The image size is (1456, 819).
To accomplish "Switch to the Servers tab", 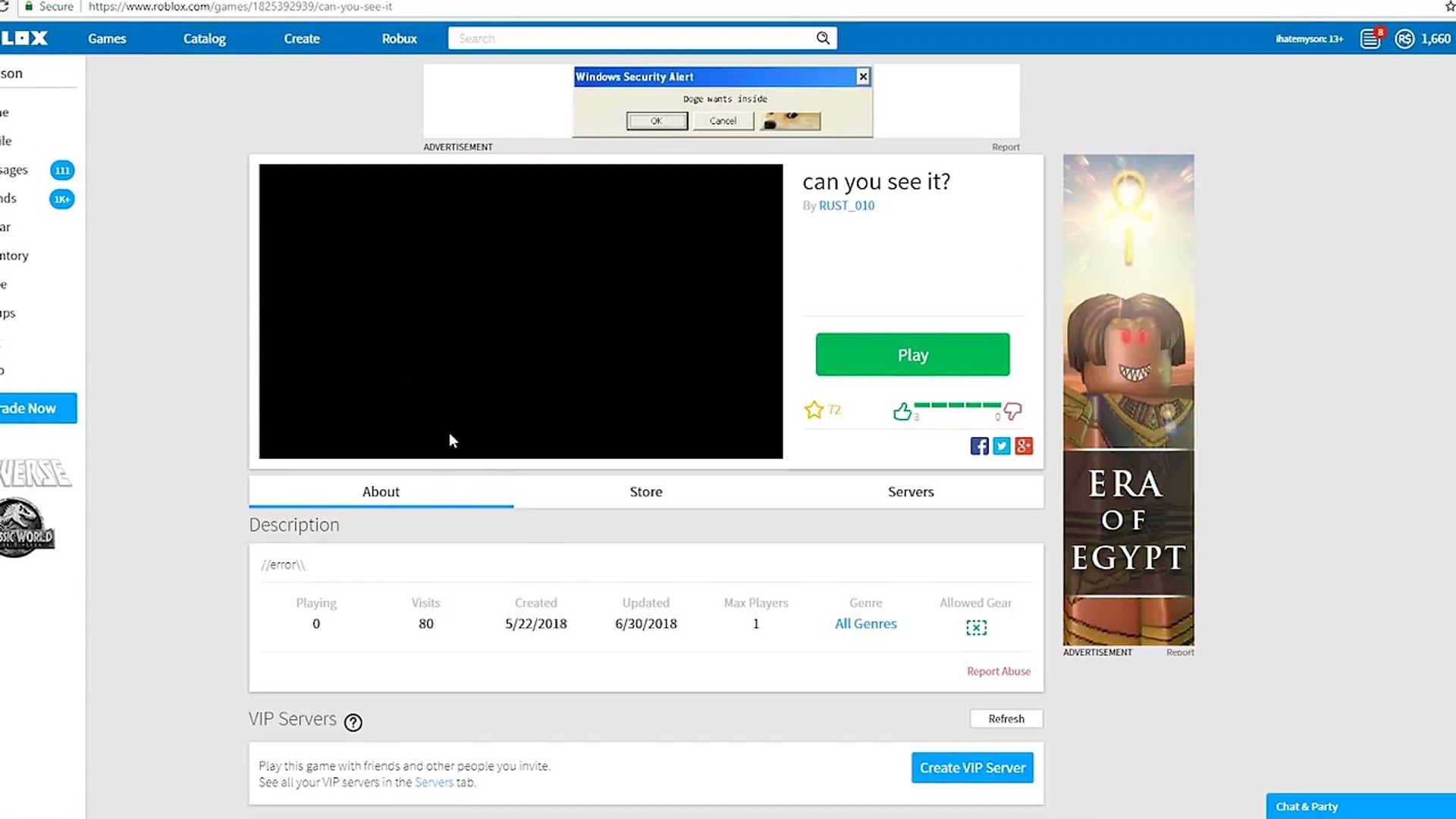I will 911,491.
